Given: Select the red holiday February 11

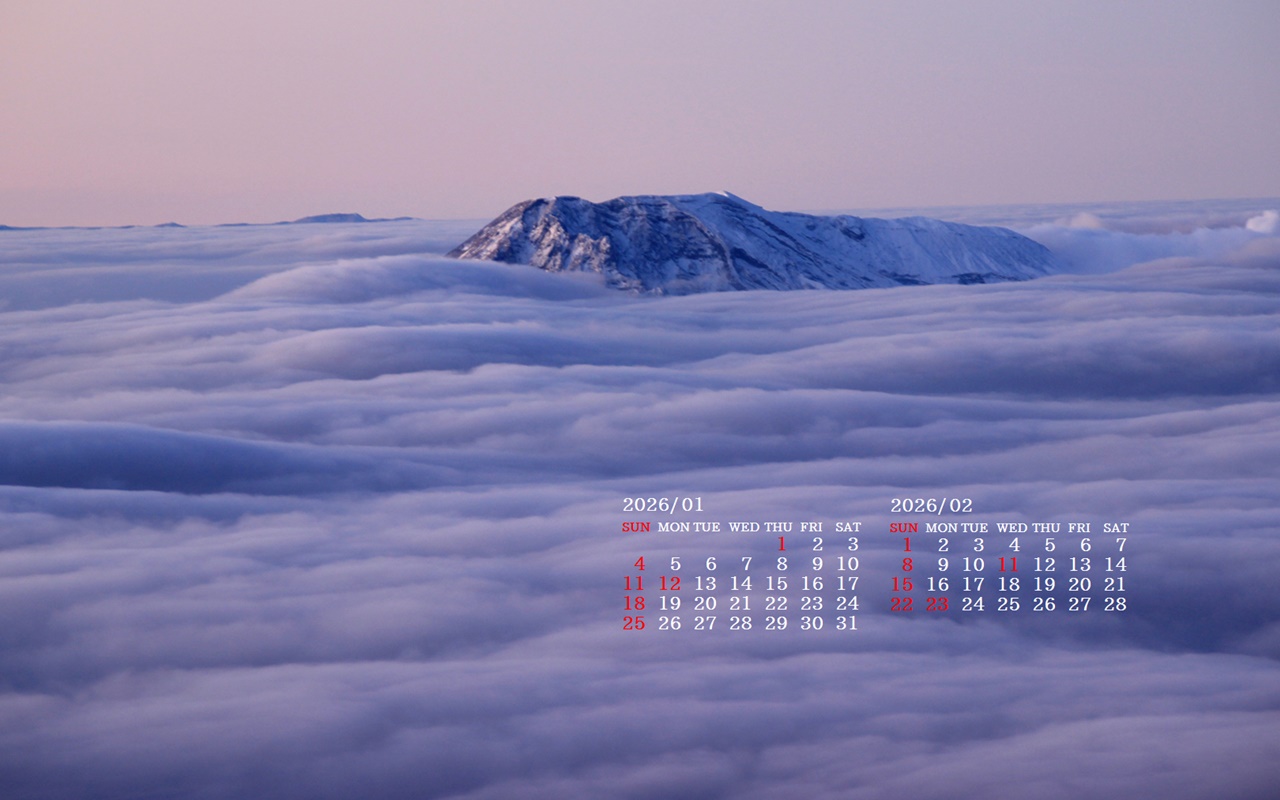Looking at the screenshot, I should point(1008,564).
